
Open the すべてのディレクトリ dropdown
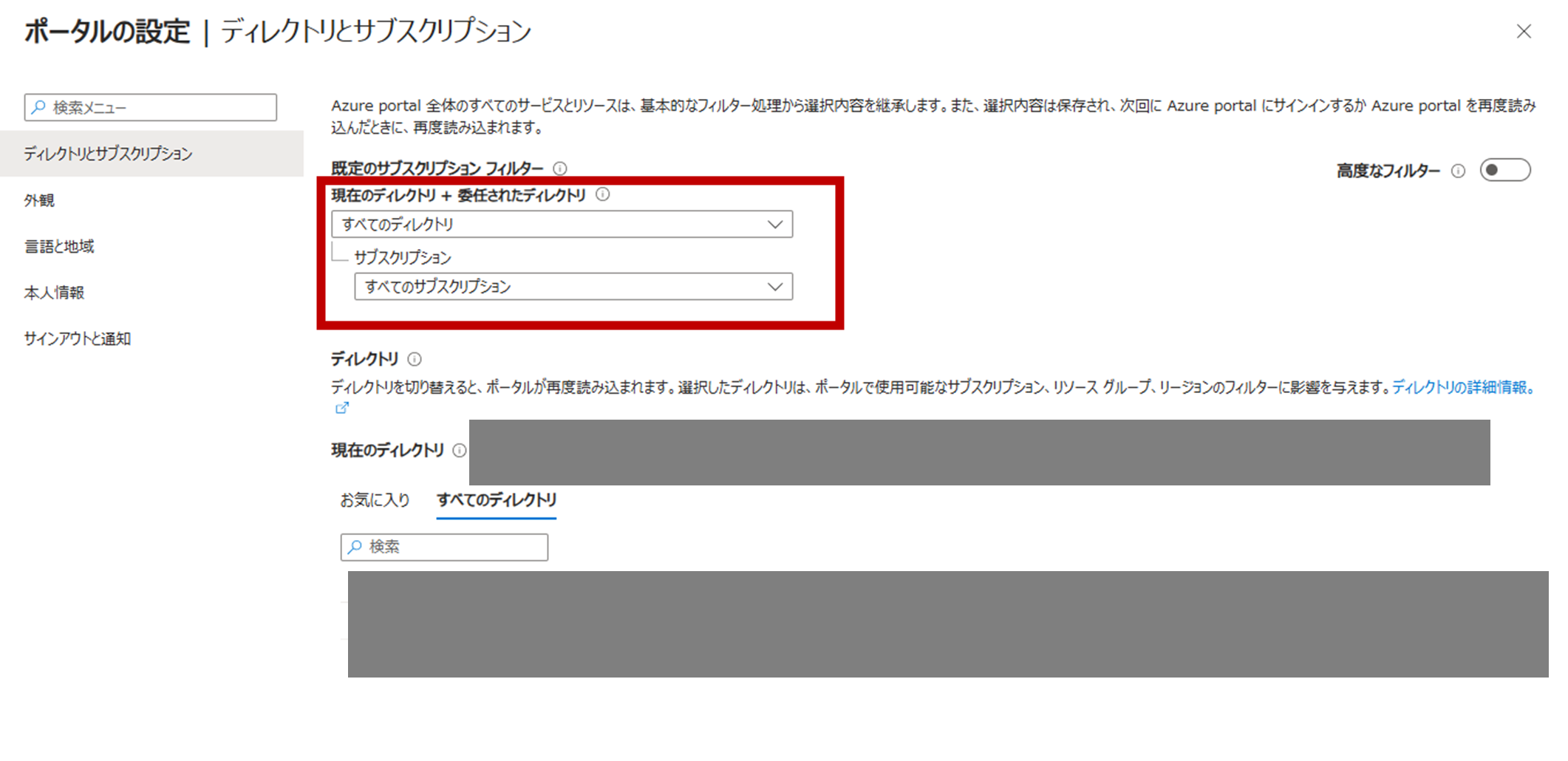(562, 224)
